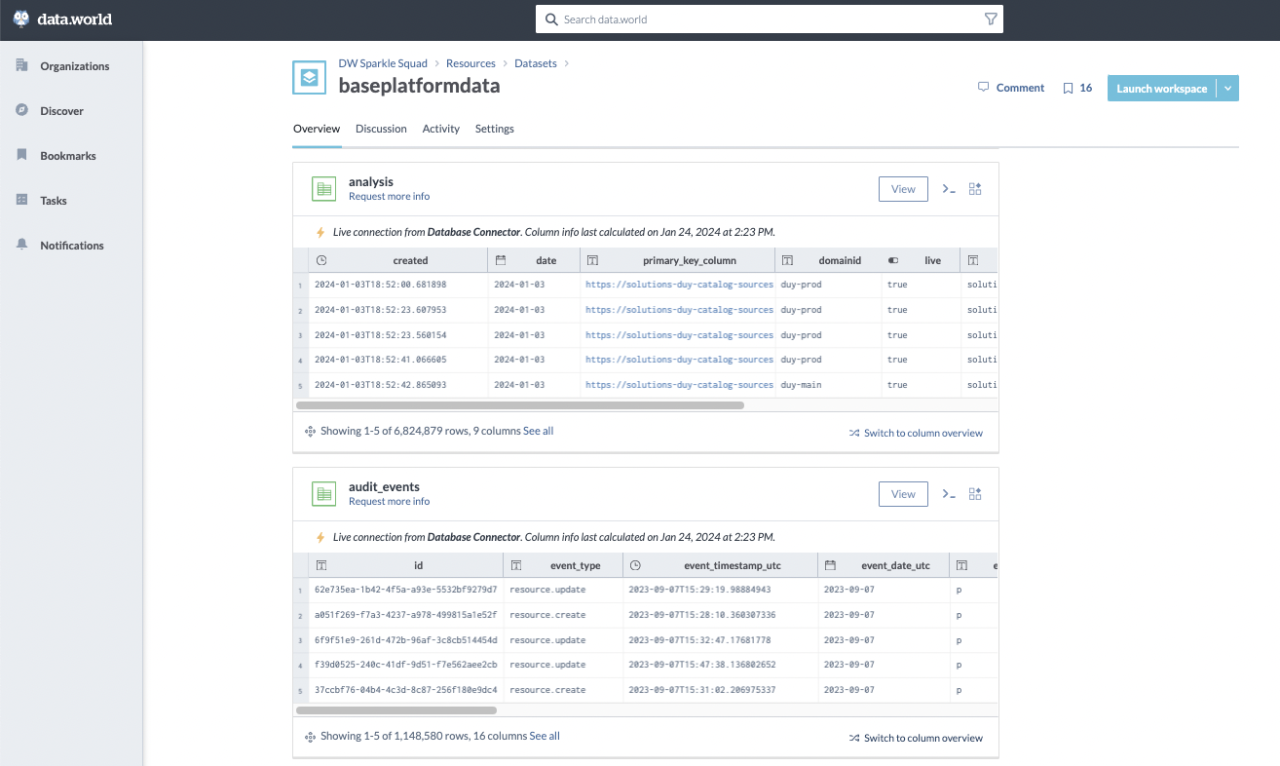1280x766 pixels.
Task: Click the Discover compass icon
Action: point(22,110)
